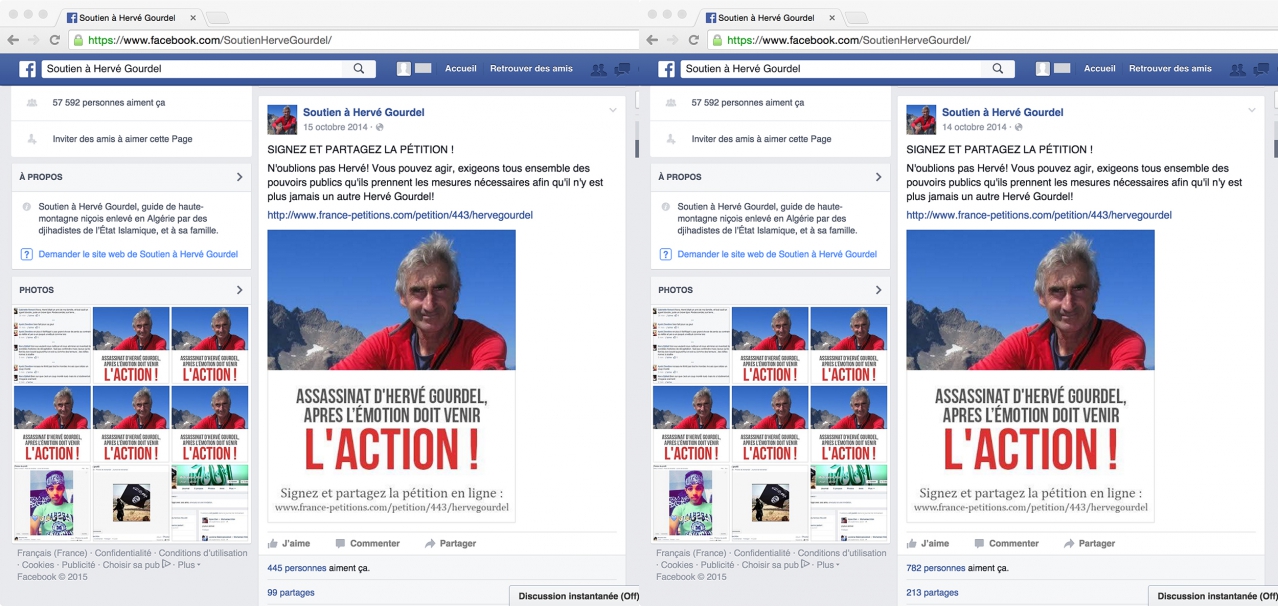Screen dimensions: 1278x606
Task: Open the Plus footer dropdown in the left window
Action: (x=189, y=565)
